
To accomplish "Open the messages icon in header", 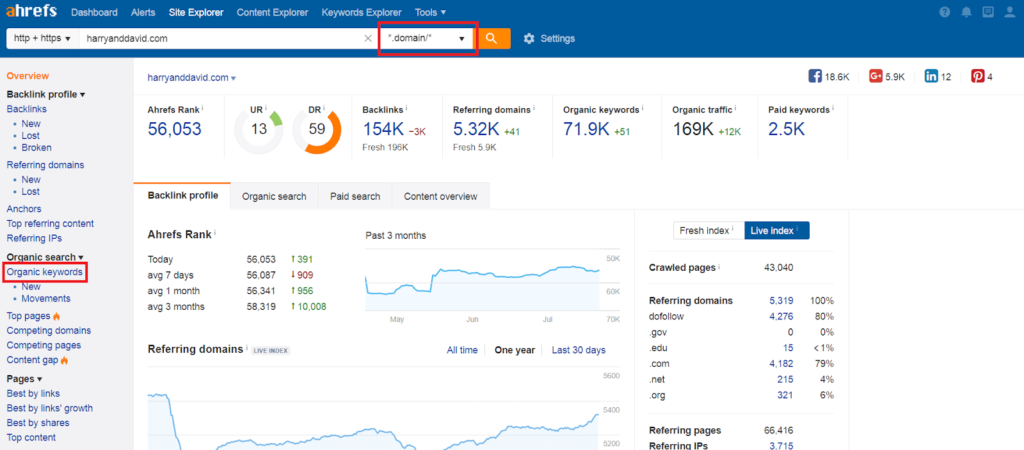I will 988,12.
